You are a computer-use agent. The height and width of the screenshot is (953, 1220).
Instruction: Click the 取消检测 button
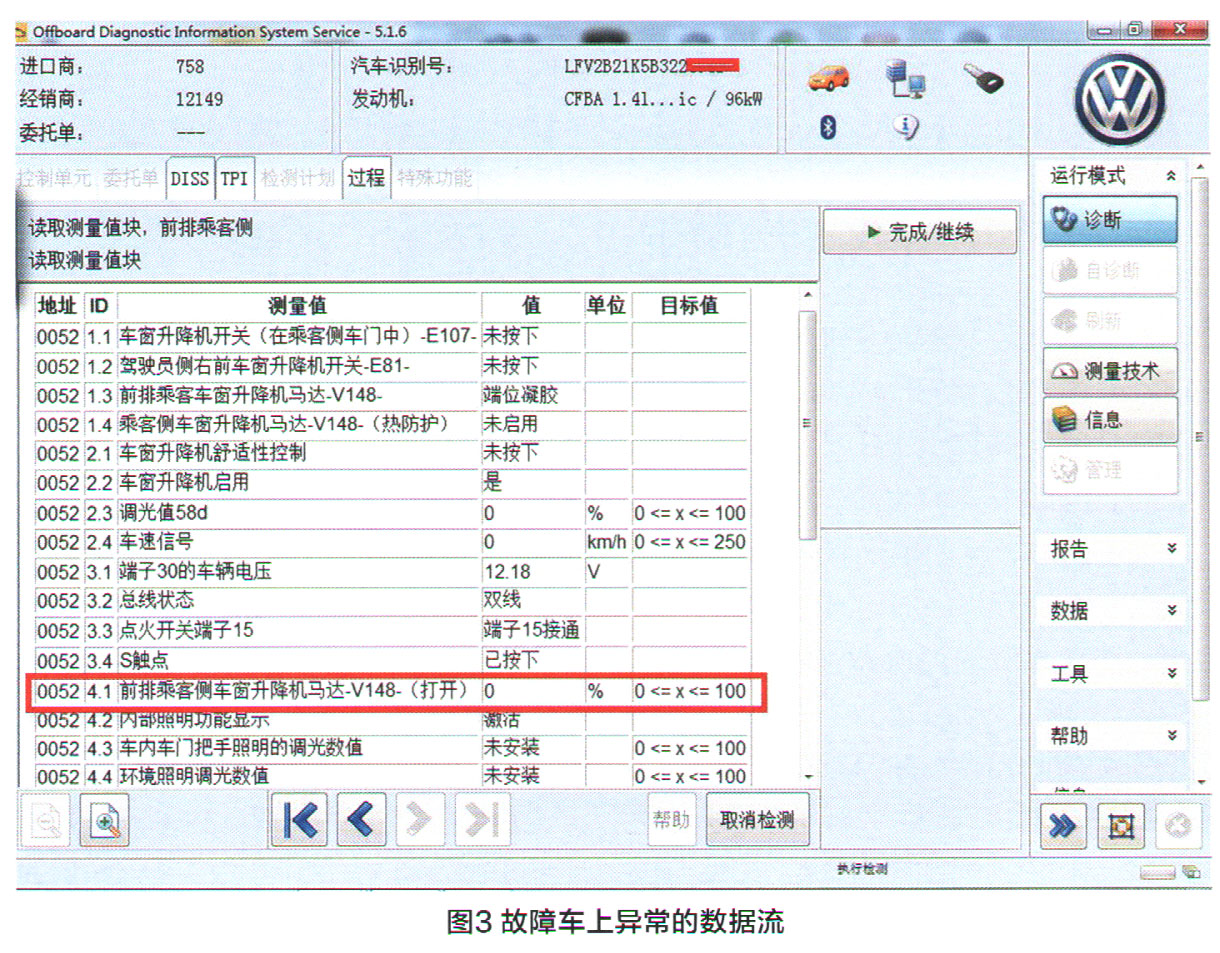757,820
